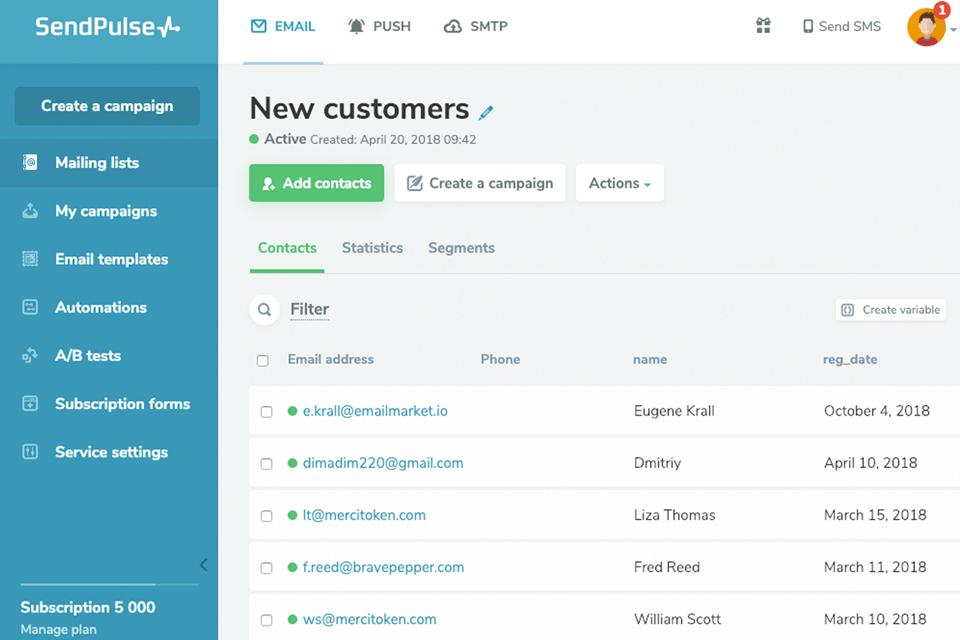Sort by the Email address column header

click(331, 360)
